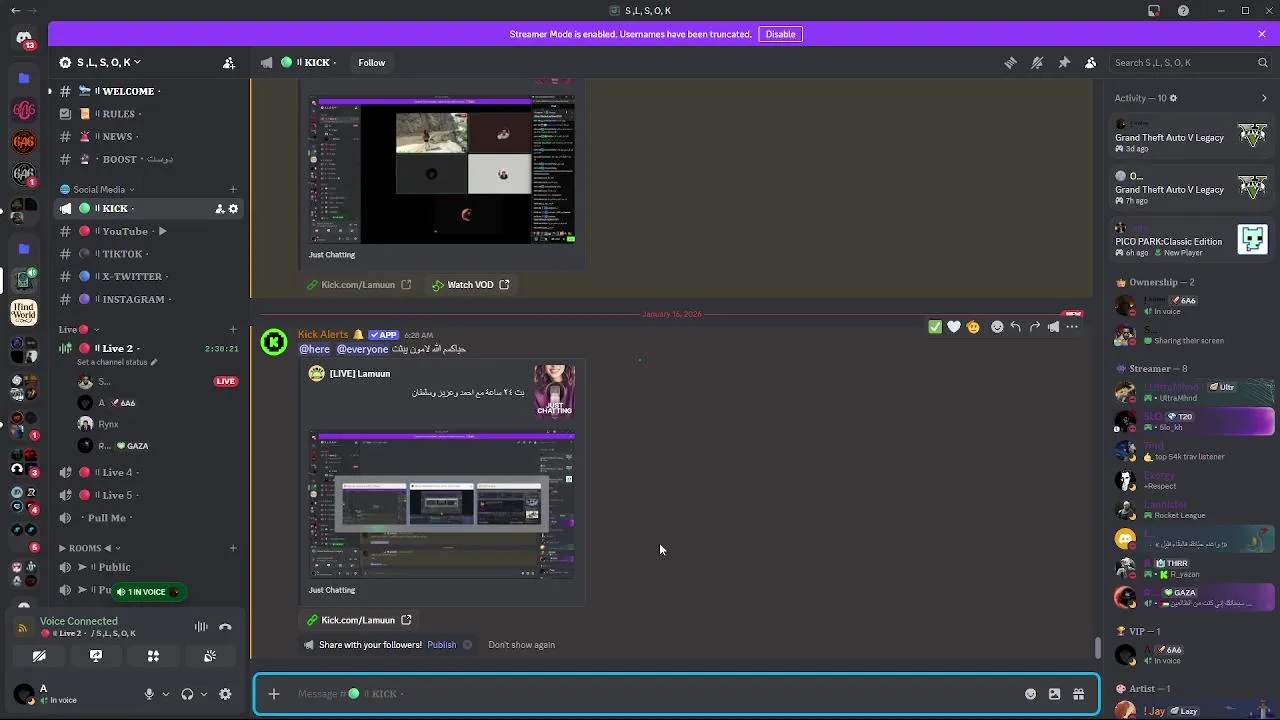Open the voice connection details signal icon
The height and width of the screenshot is (720, 1280).
(x=23, y=628)
